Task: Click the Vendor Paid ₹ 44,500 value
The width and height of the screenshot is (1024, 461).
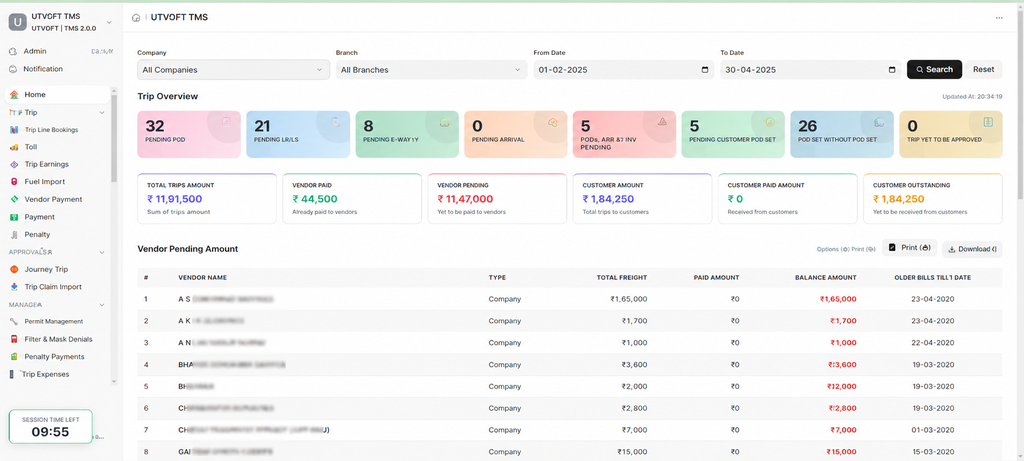Action: [315, 199]
